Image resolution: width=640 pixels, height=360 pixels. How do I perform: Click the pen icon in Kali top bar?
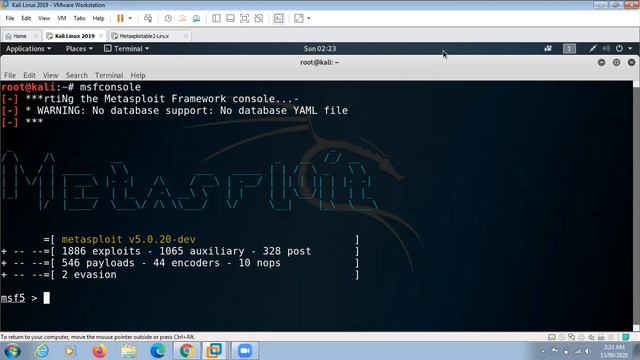coord(593,49)
